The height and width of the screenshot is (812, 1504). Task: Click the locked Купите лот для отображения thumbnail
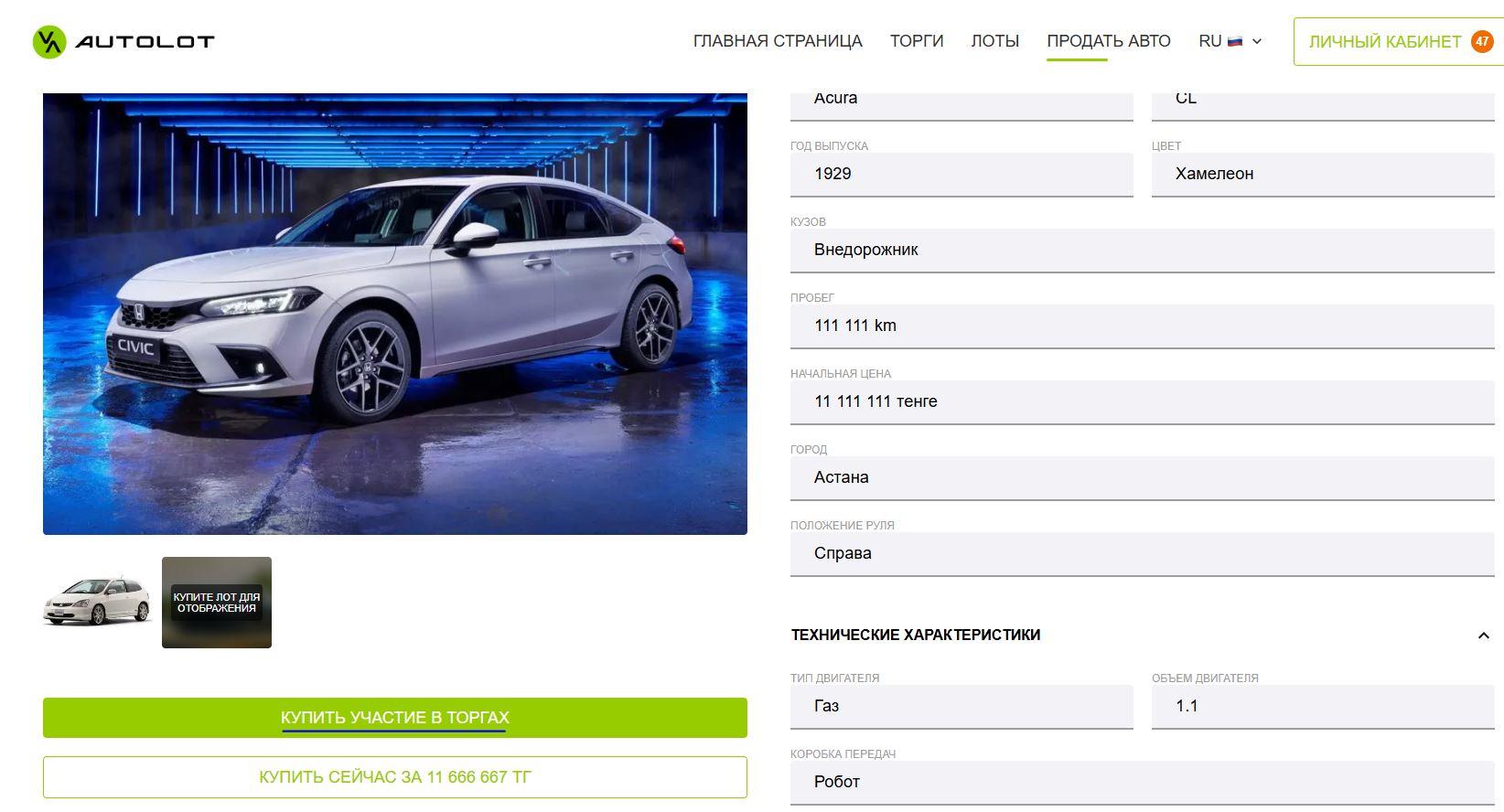(217, 603)
